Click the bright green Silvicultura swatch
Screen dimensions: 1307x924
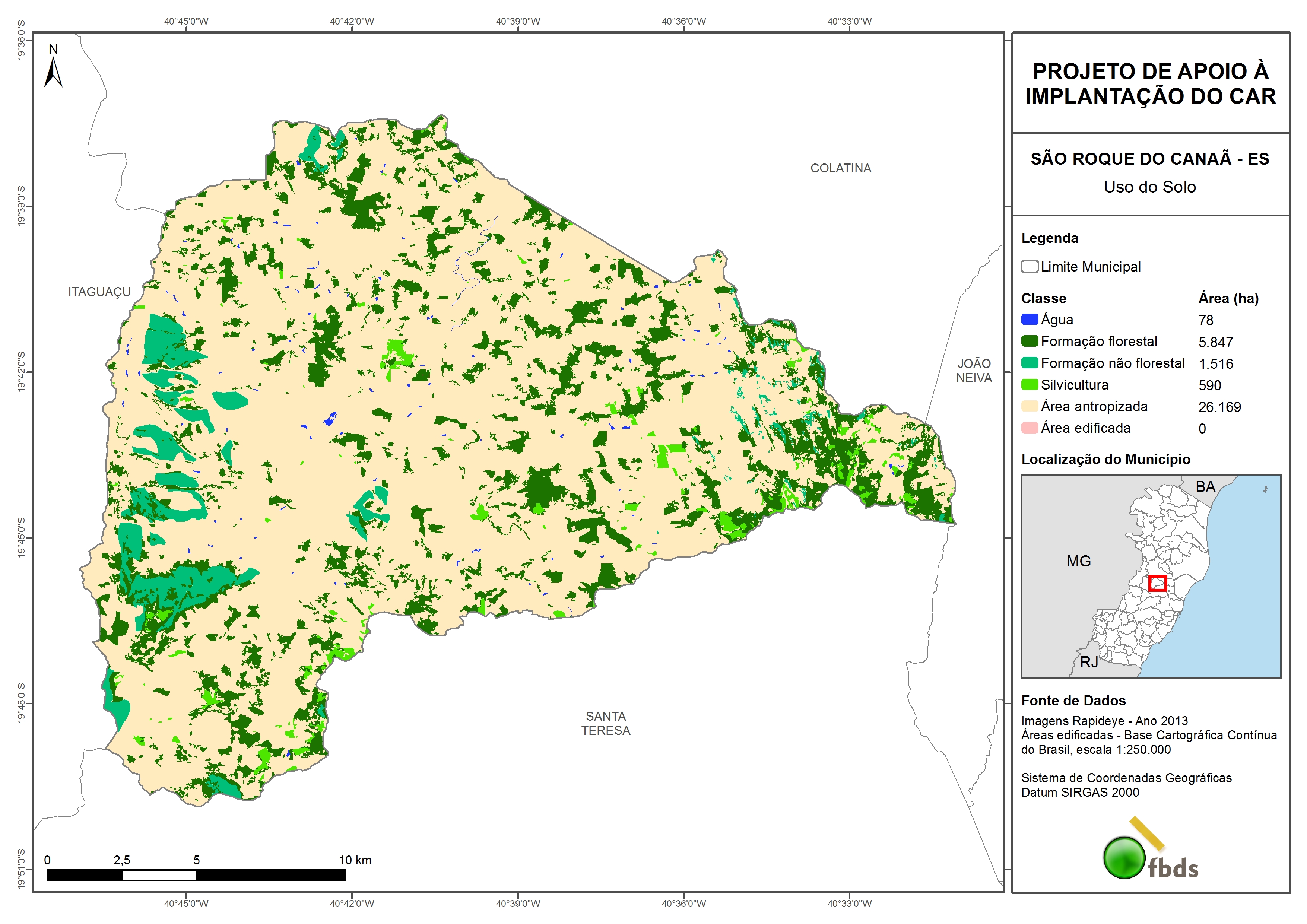click(1029, 384)
